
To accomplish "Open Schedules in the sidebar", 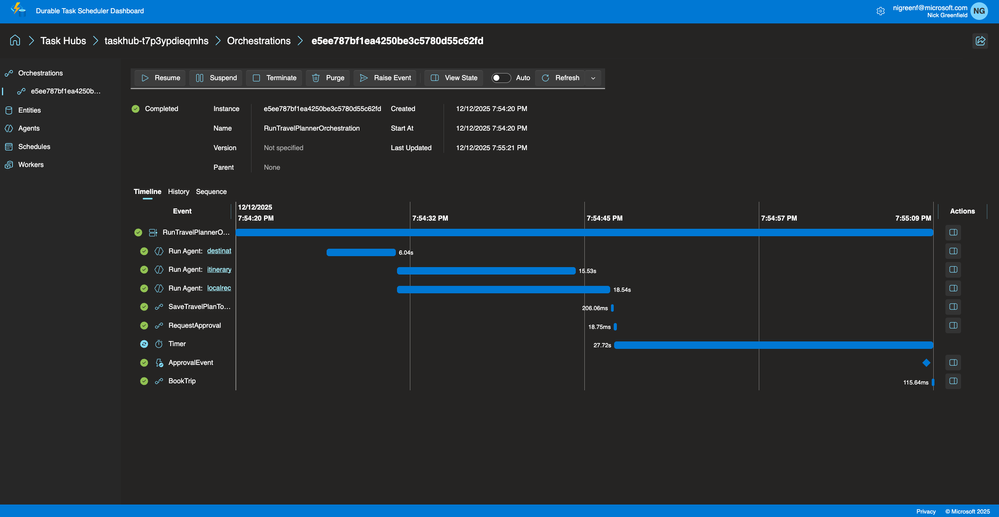I will coord(34,147).
